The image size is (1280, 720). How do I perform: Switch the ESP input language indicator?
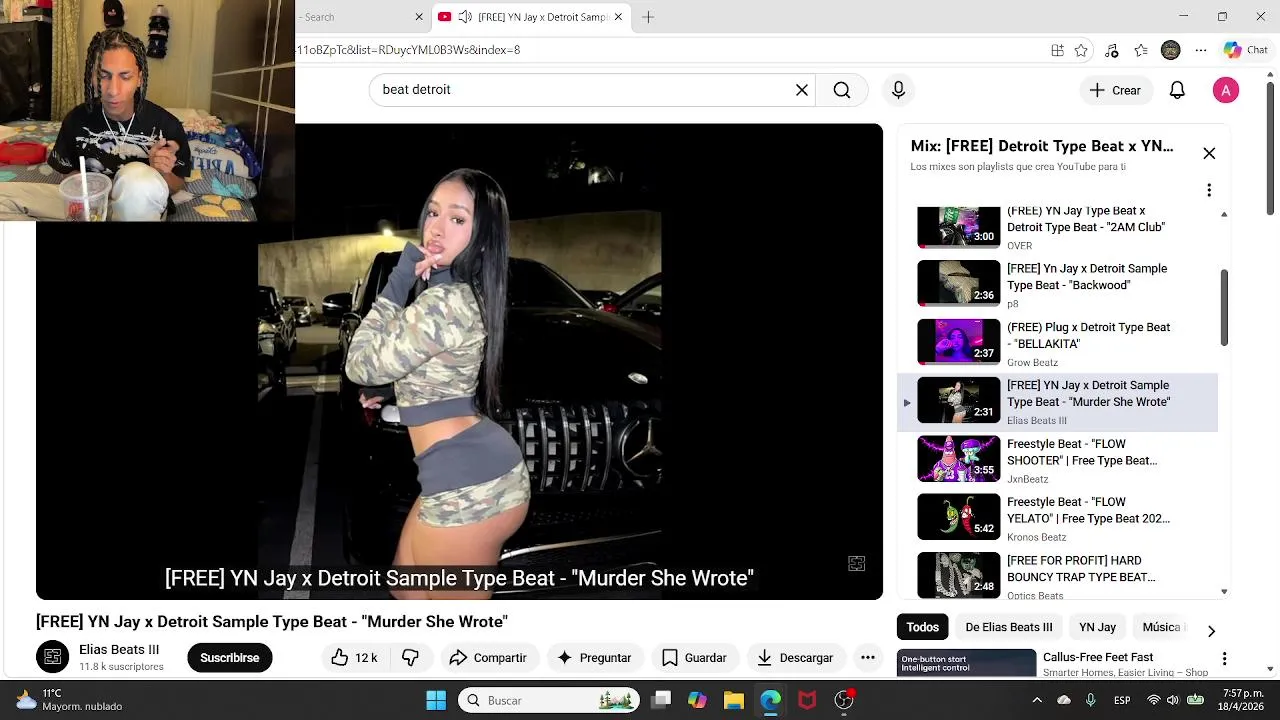coord(1122,700)
